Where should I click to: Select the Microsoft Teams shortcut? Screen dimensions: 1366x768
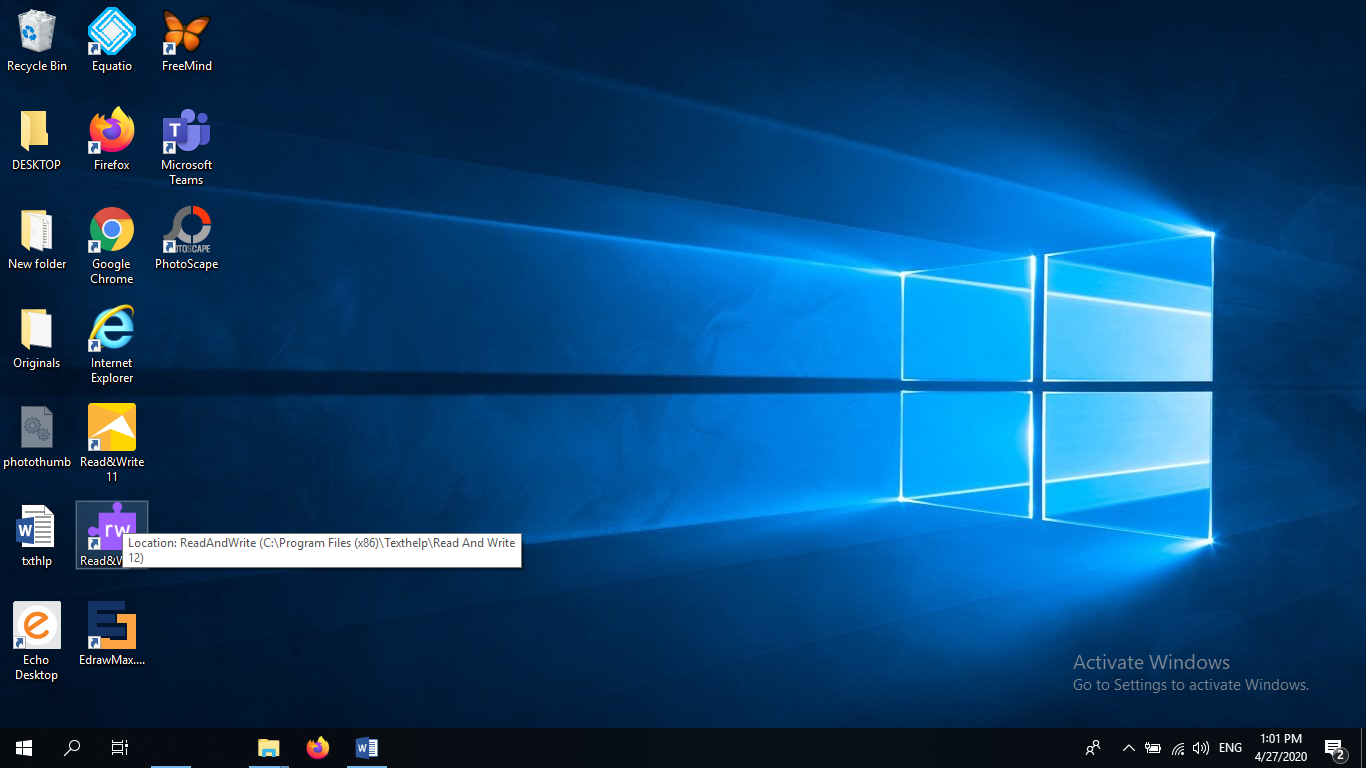(187, 147)
